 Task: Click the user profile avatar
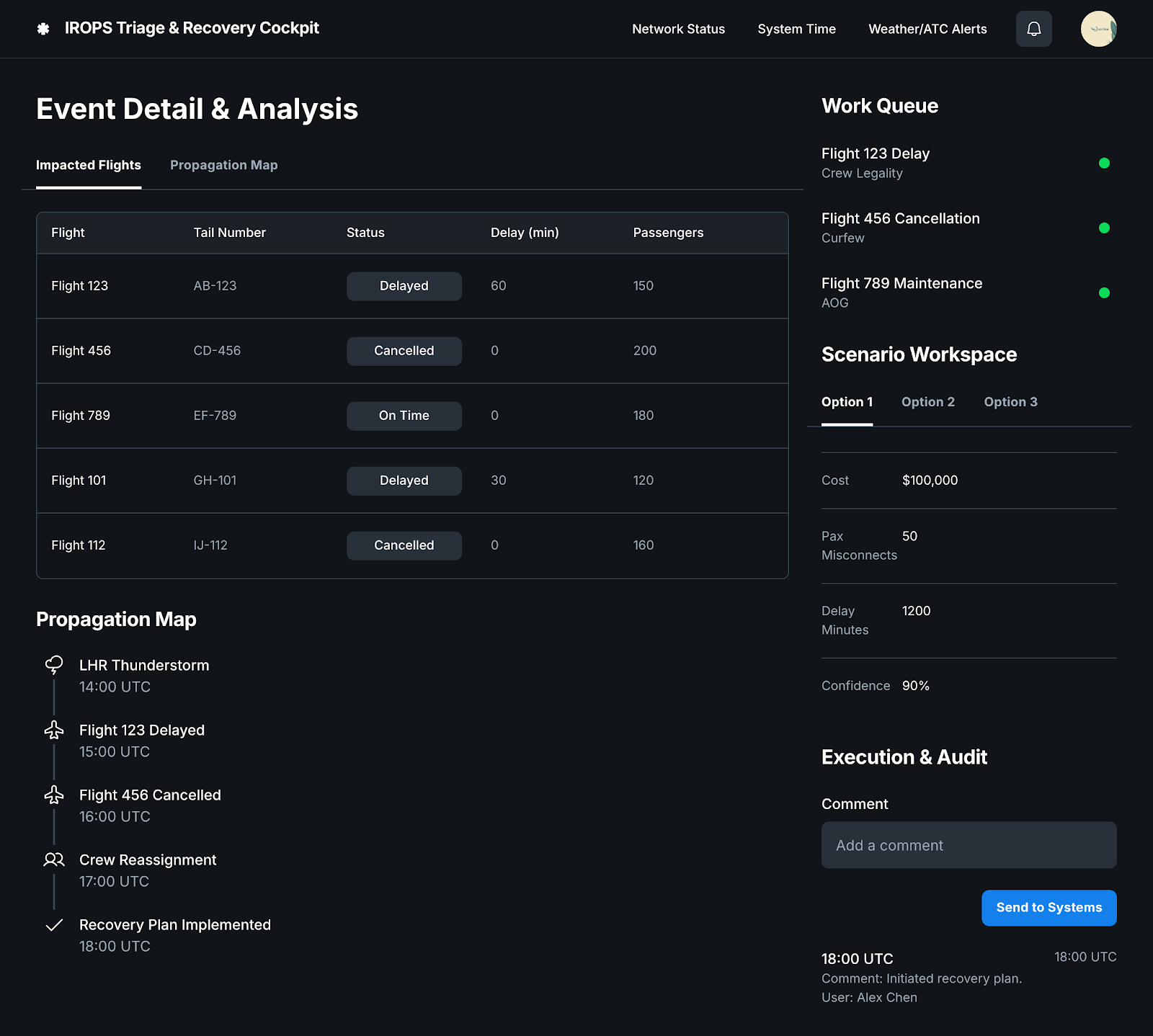(1098, 29)
